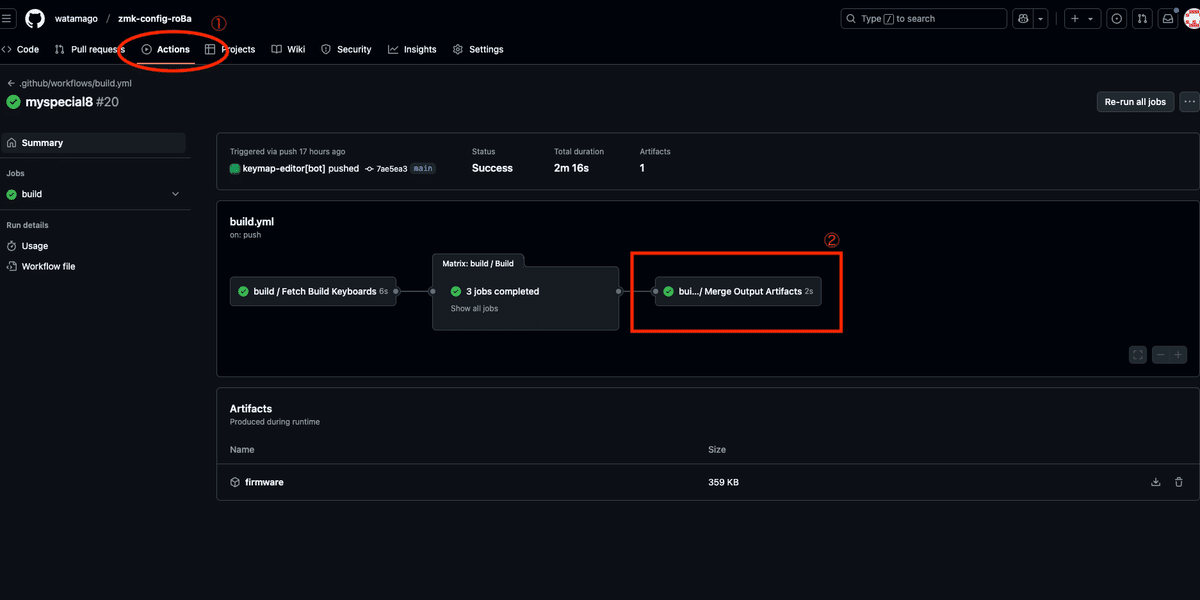The image size is (1200, 600).
Task: Open pull requests icon in header
Action: click(x=1142, y=19)
